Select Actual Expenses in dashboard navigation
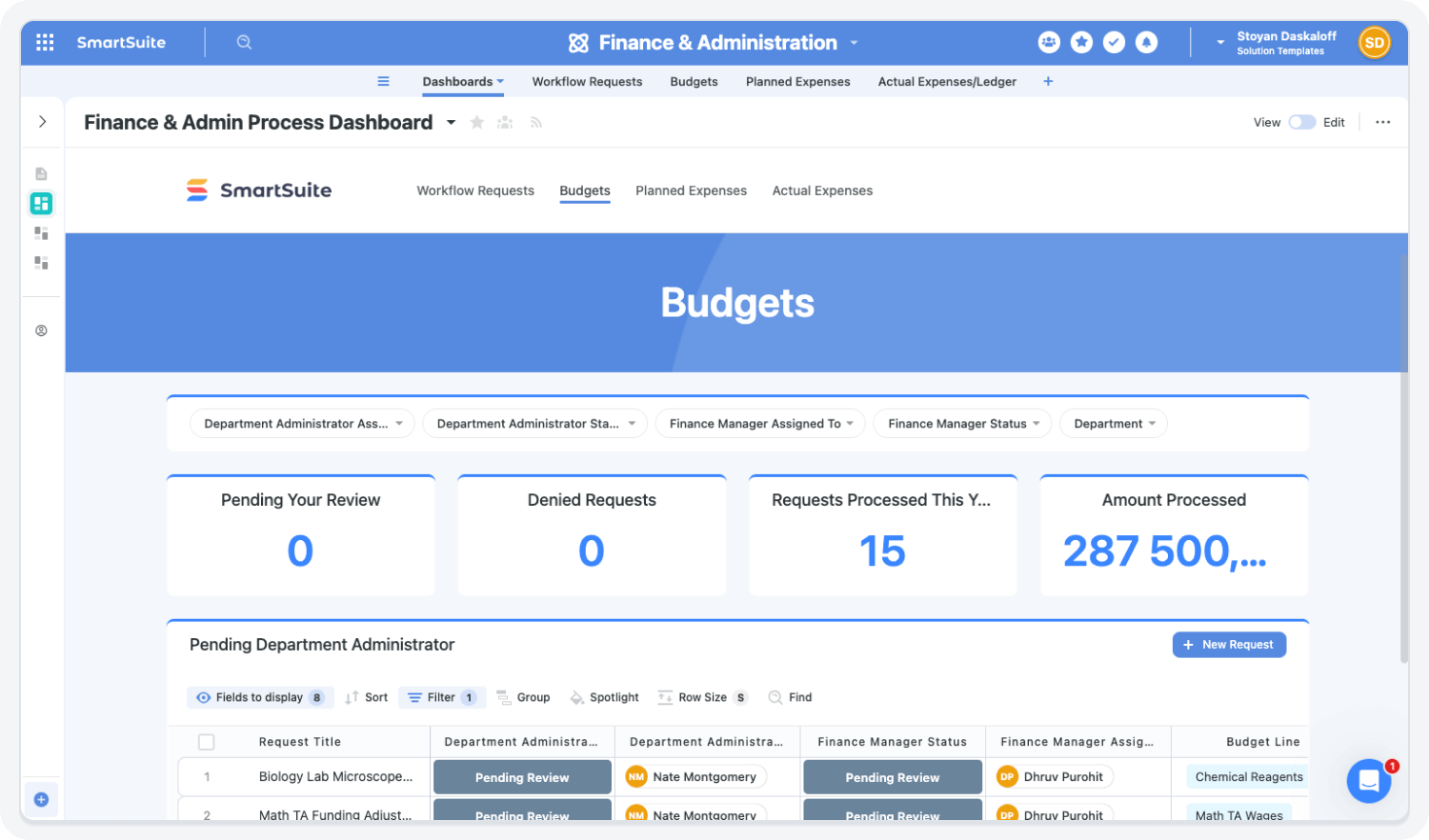Screen dimensions: 1429x840 pyautogui.click(x=822, y=190)
